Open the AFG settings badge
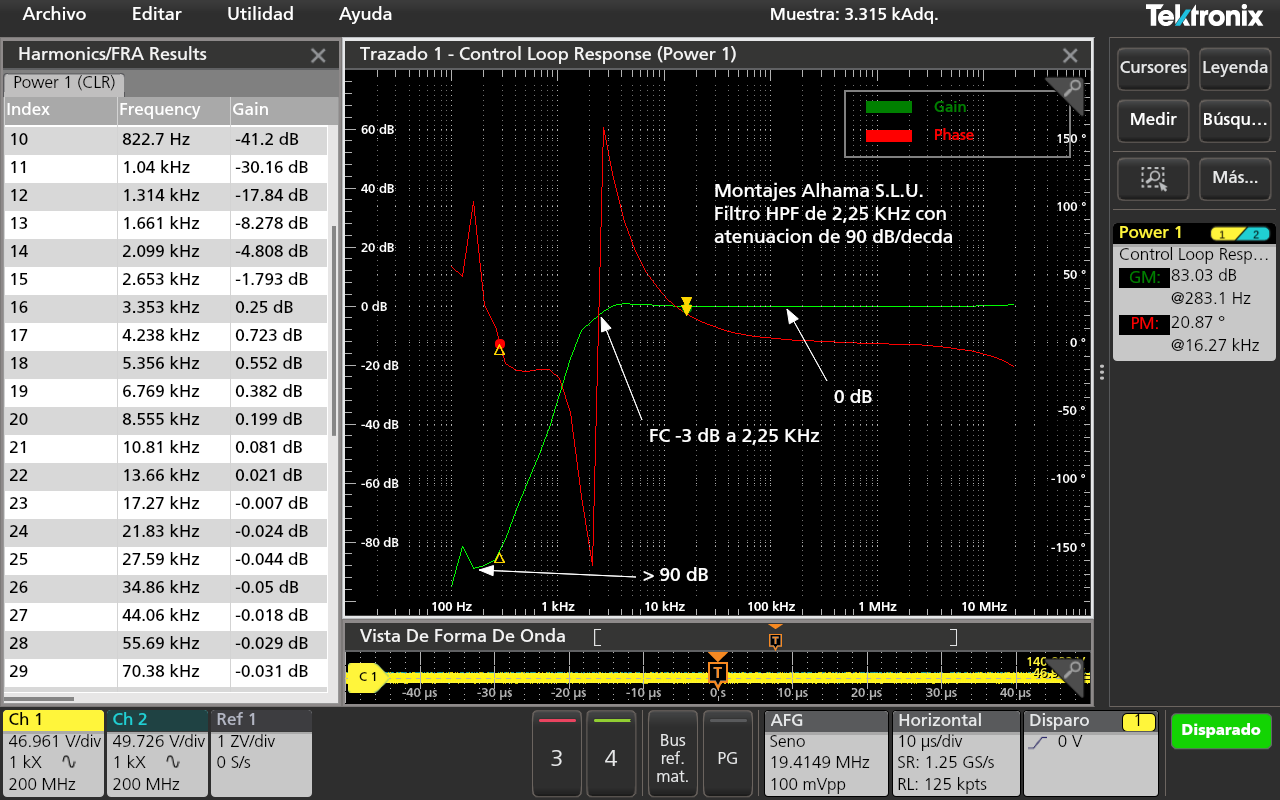1280x800 pixels. tap(825, 753)
